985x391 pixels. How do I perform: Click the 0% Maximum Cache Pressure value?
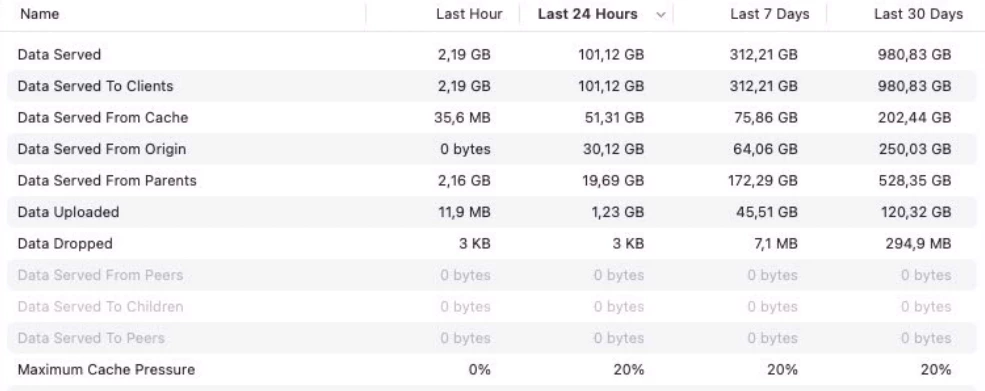point(479,370)
